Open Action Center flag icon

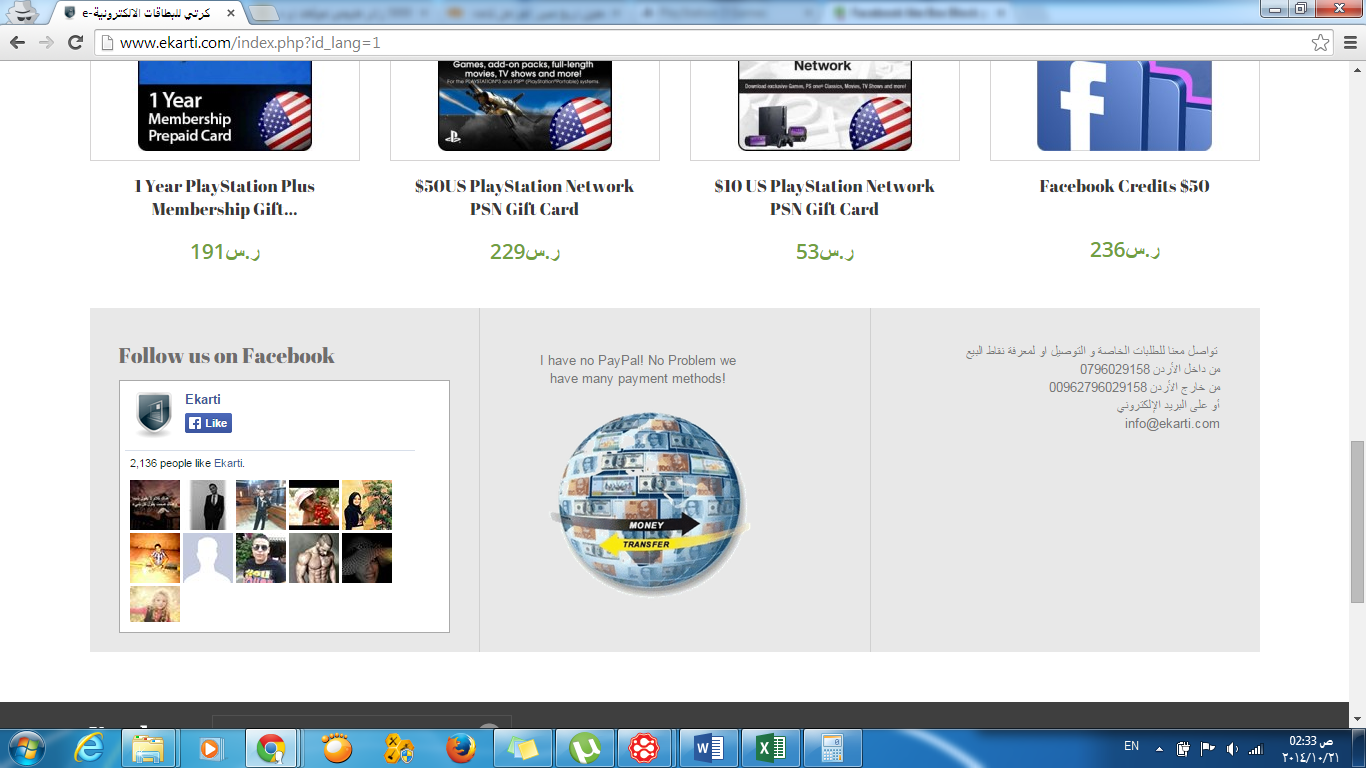click(x=1207, y=748)
